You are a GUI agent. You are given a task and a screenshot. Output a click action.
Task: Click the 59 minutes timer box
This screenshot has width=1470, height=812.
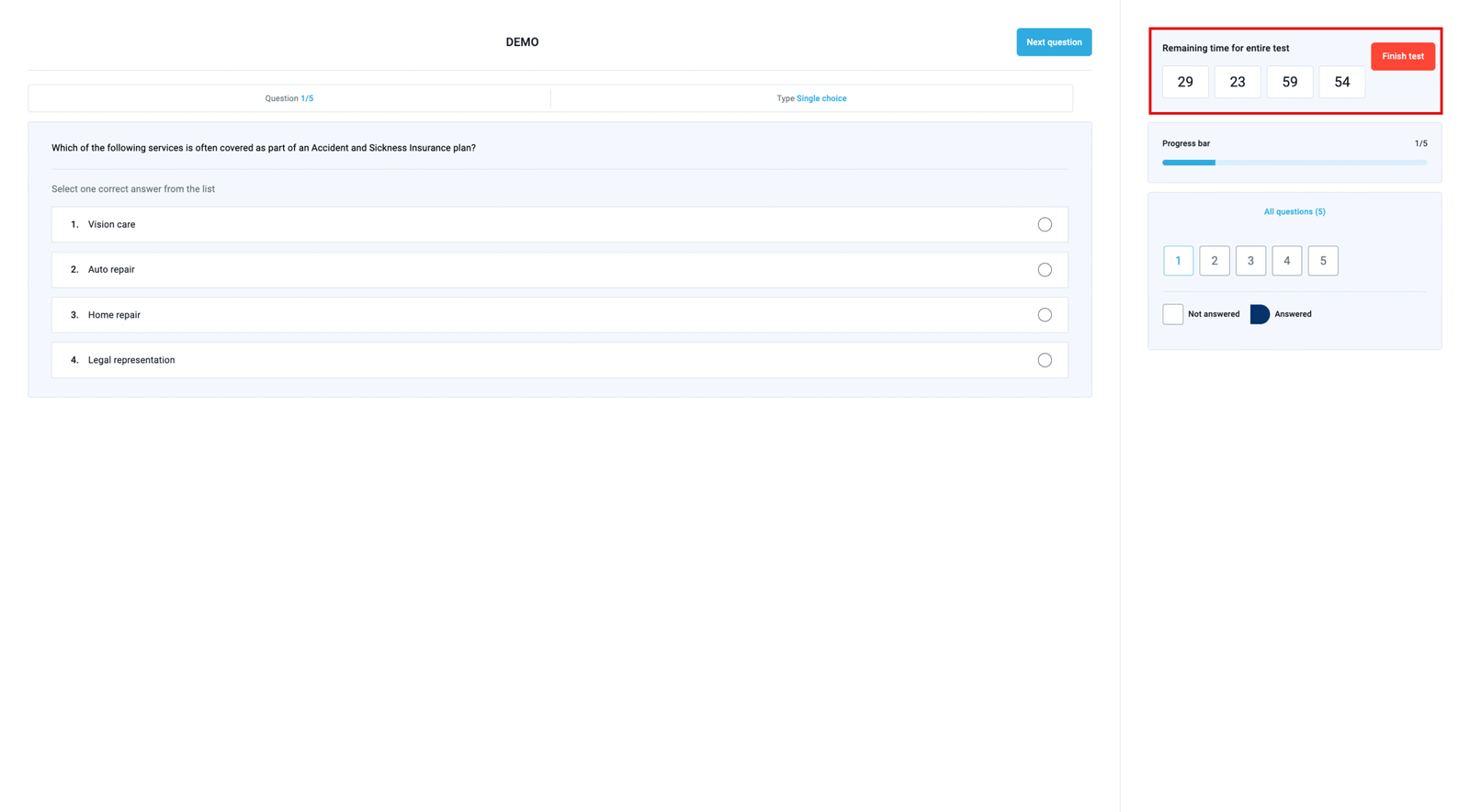tap(1289, 83)
